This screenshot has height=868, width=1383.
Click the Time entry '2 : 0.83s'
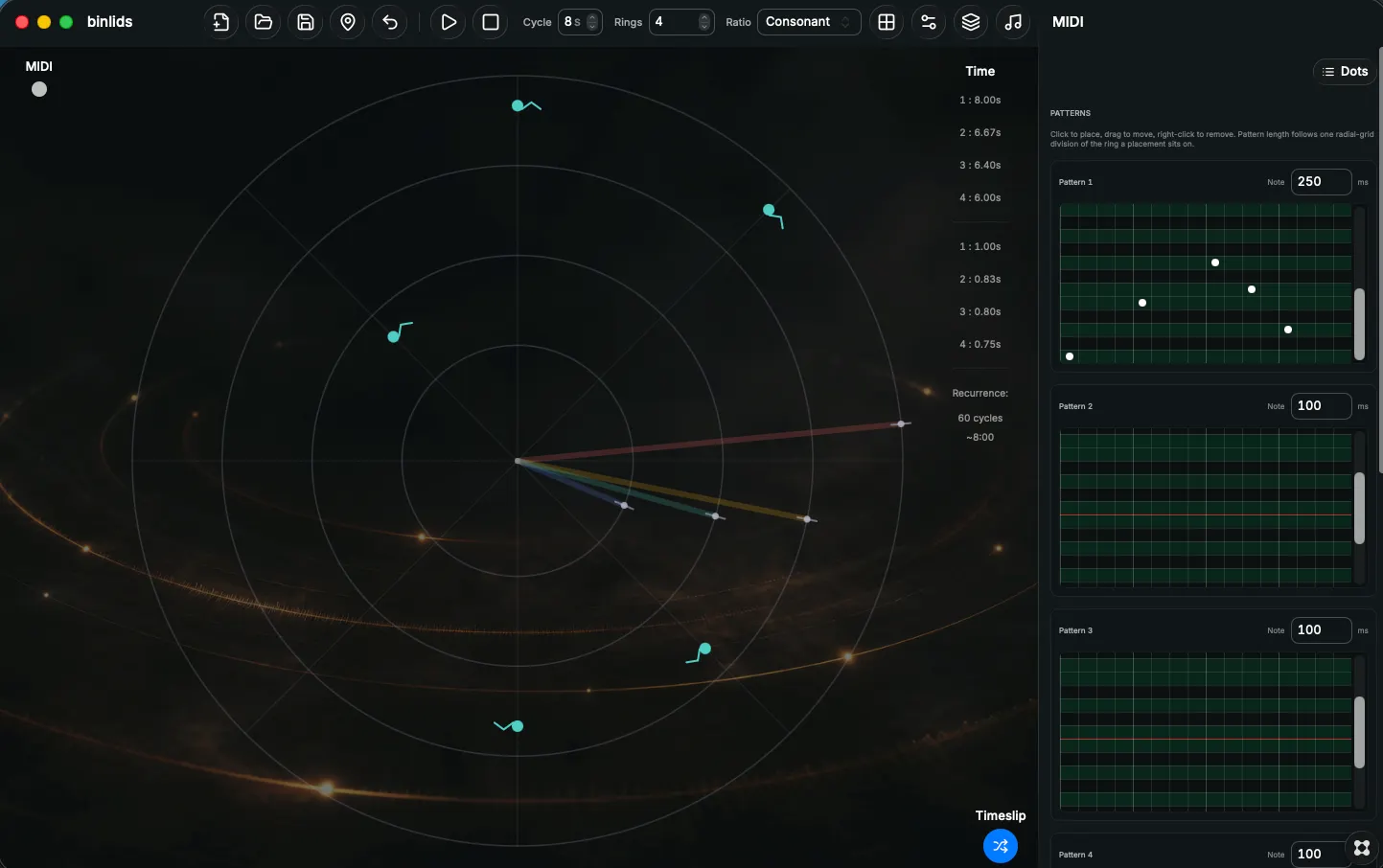[980, 280]
